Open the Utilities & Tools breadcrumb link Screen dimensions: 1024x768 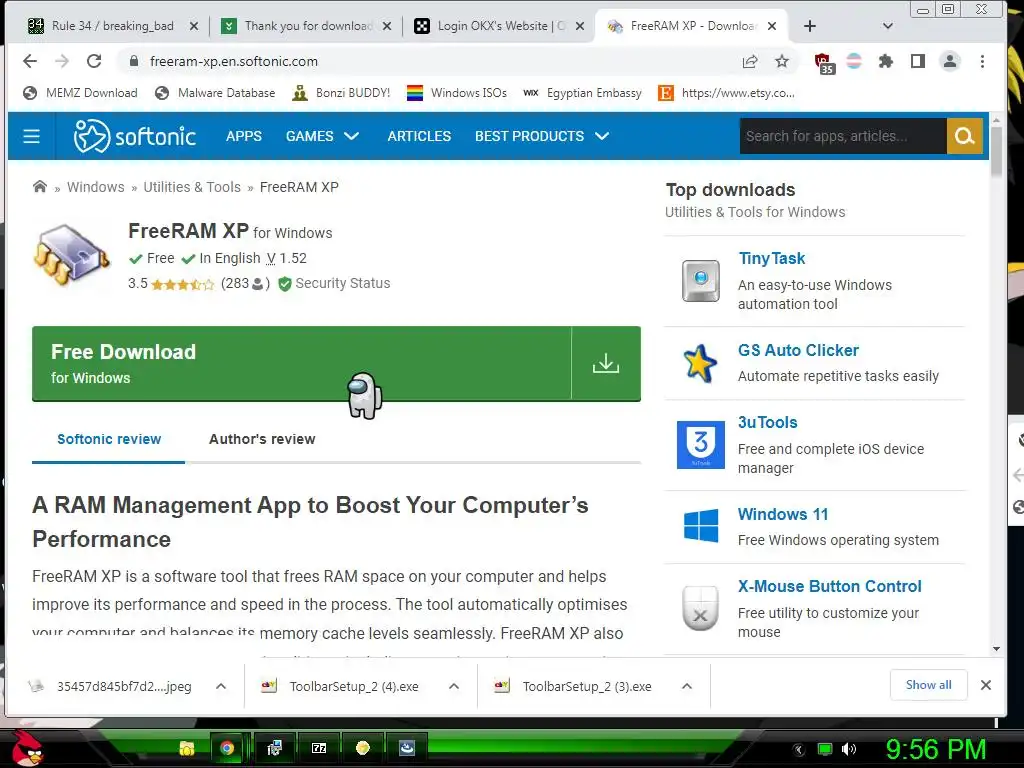pyautogui.click(x=192, y=187)
